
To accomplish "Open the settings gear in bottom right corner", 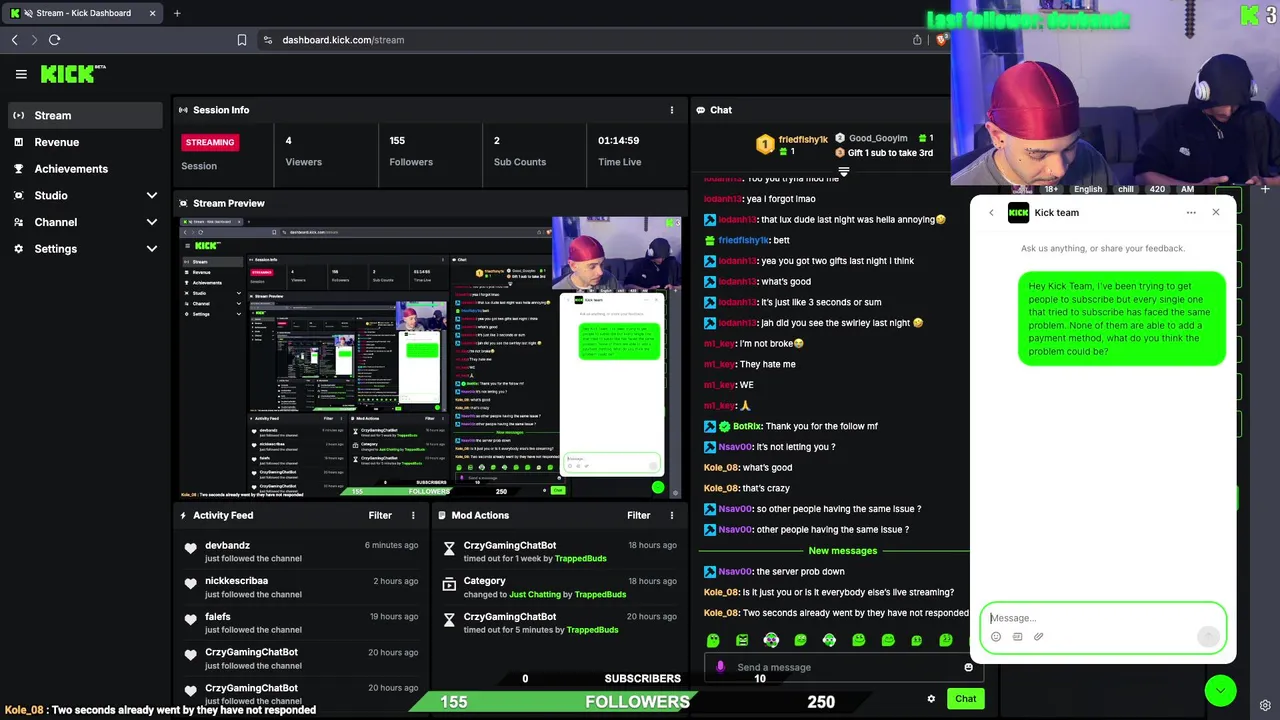I will click(x=1265, y=705).
